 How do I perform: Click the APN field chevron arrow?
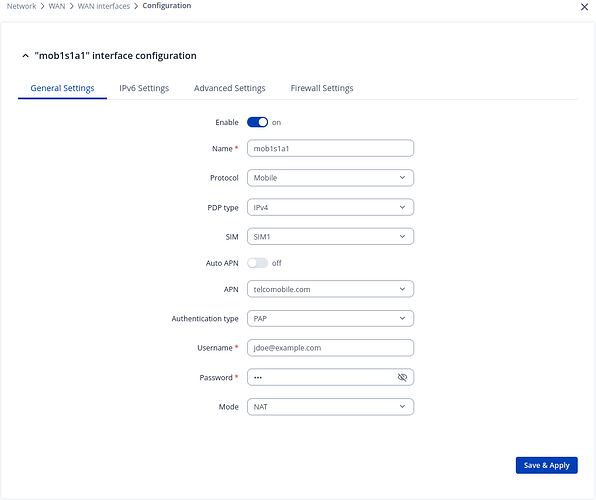coord(402,289)
